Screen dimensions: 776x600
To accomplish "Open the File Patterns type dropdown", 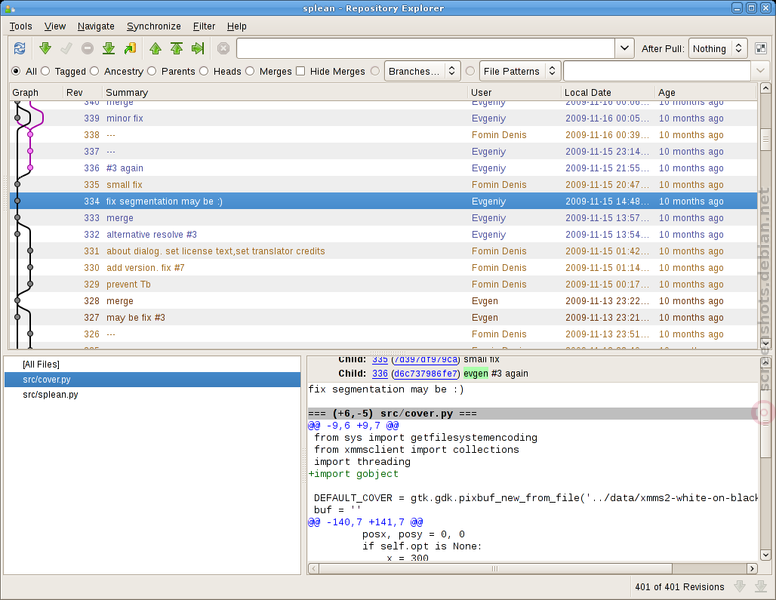I will click(520, 71).
